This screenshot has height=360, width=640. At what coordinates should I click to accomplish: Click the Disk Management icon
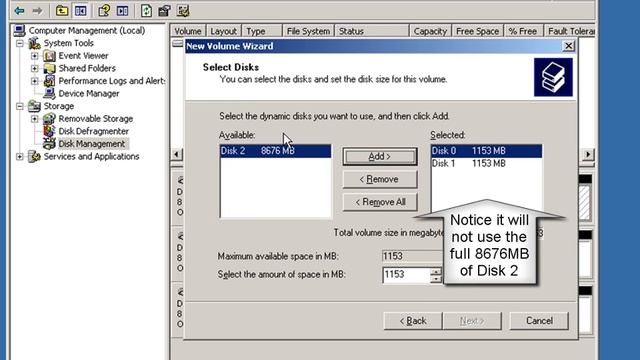pyautogui.click(x=49, y=144)
